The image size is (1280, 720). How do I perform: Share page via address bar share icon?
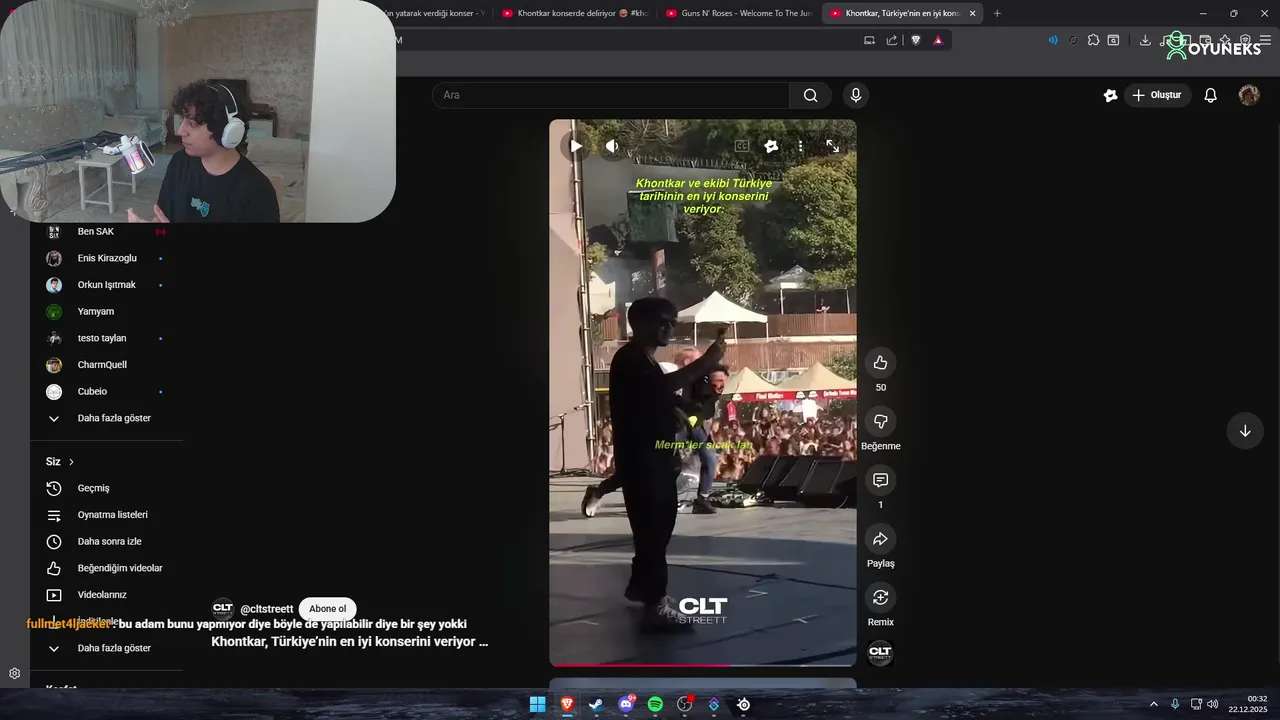point(892,40)
